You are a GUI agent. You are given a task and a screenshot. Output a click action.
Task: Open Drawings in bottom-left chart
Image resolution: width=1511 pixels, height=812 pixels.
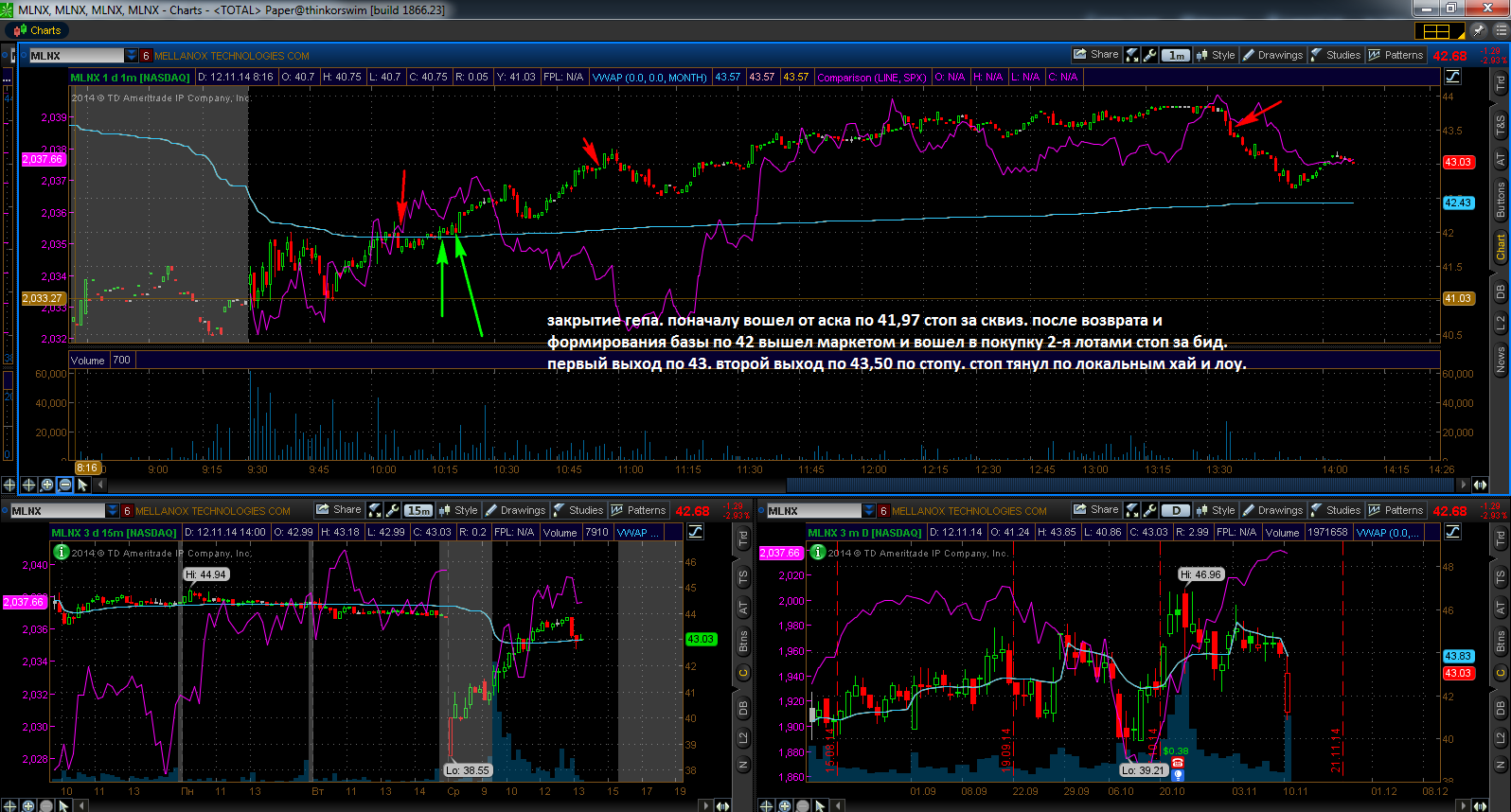point(515,510)
